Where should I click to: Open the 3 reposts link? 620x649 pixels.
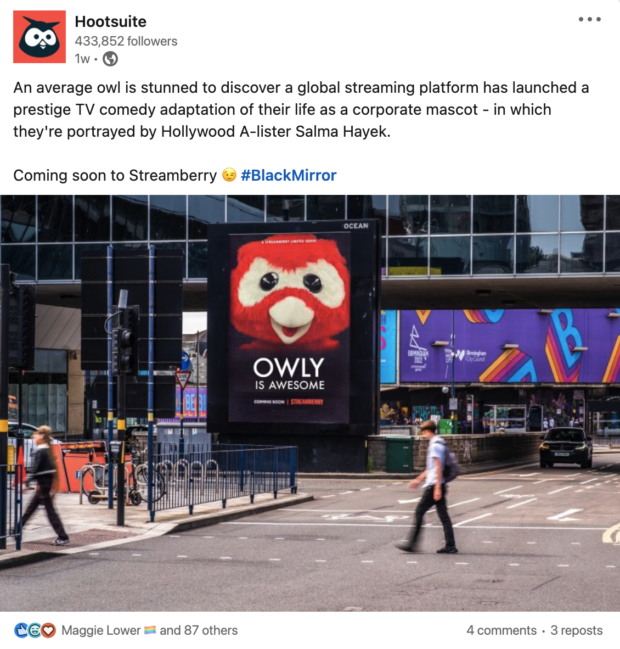coord(577,630)
